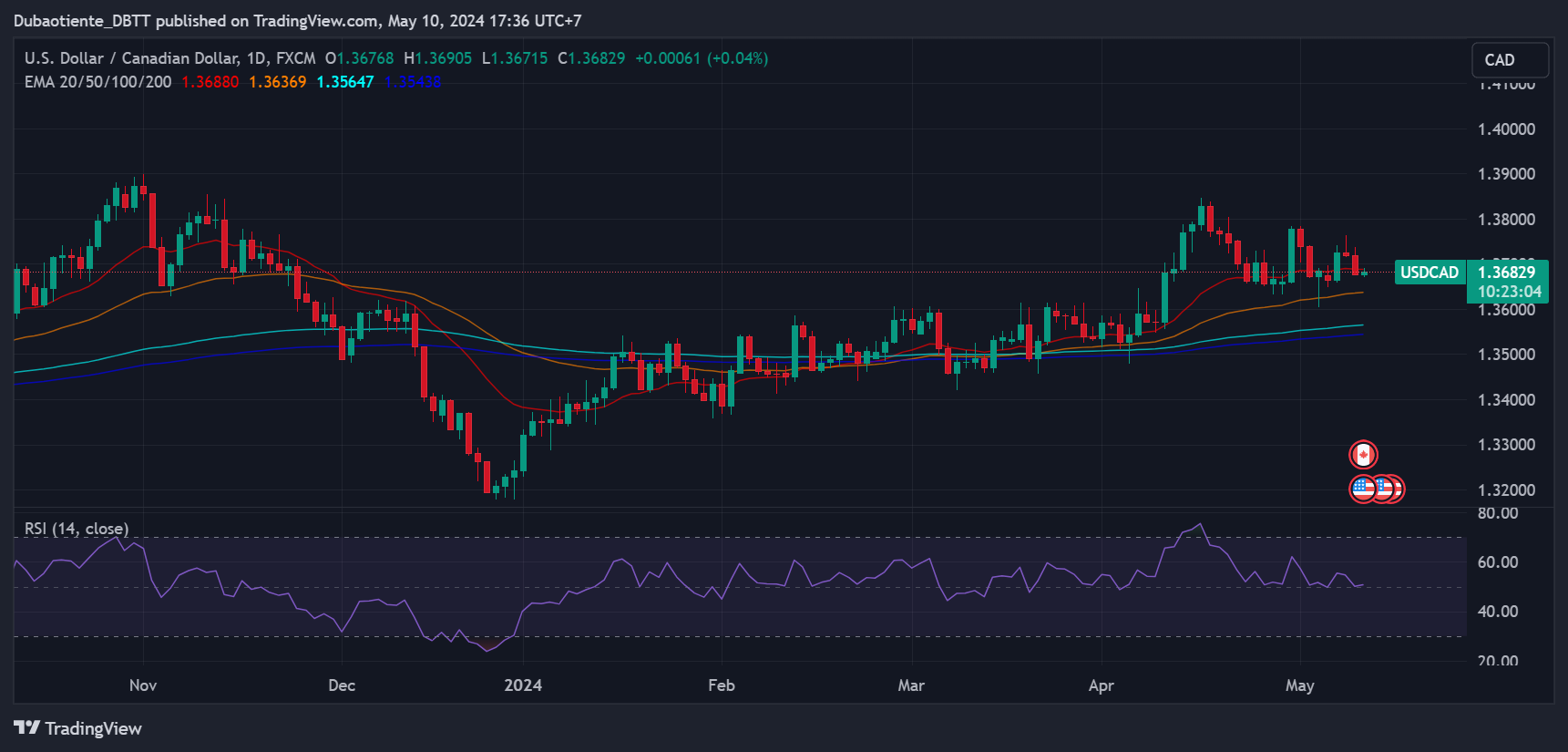Click the May label on time axis
Screen dimensions: 1568x752
pyautogui.click(x=1300, y=685)
